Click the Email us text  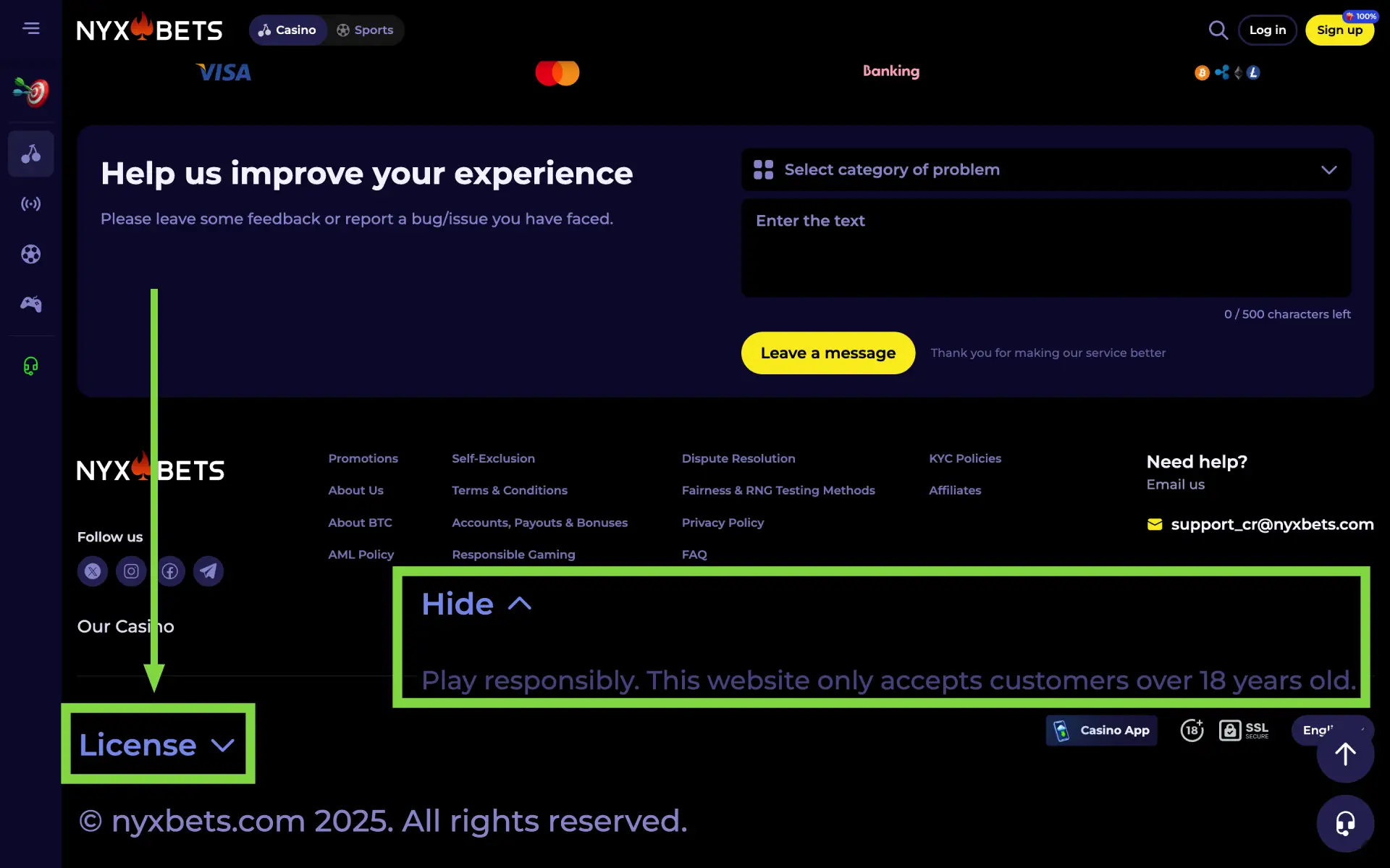pos(1175,484)
